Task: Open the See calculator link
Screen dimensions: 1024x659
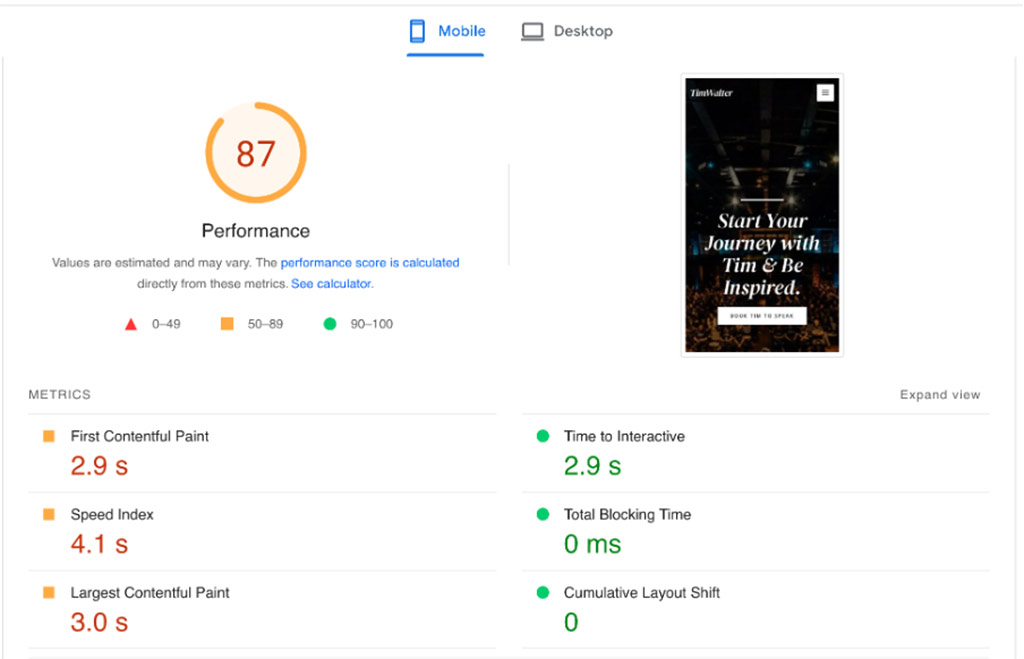Action: (331, 284)
